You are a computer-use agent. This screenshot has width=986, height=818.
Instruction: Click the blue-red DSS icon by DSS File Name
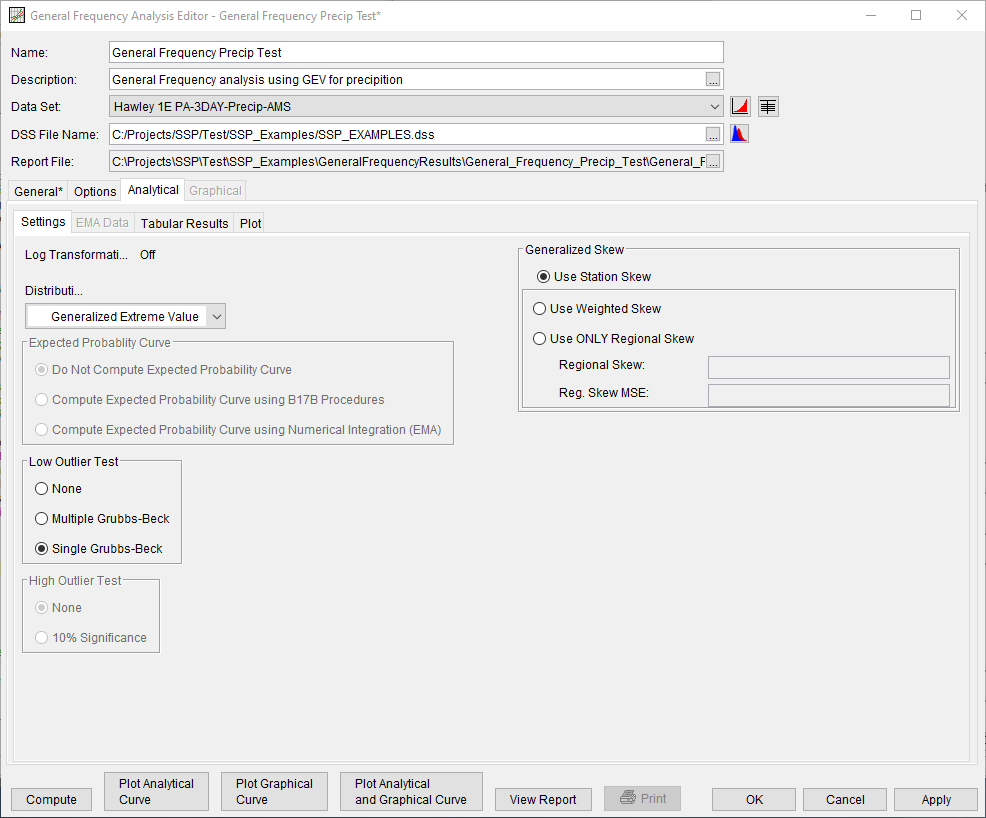(740, 134)
